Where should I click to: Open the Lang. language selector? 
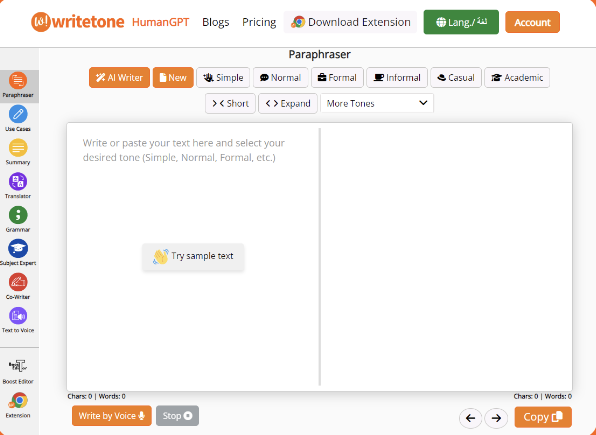coord(461,22)
